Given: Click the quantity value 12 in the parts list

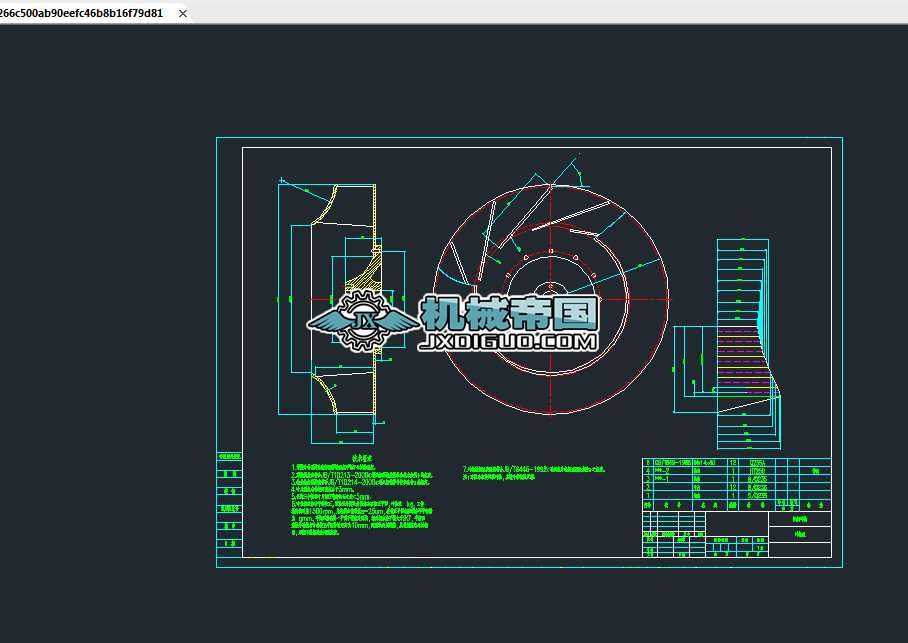Looking at the screenshot, I should [x=732, y=462].
